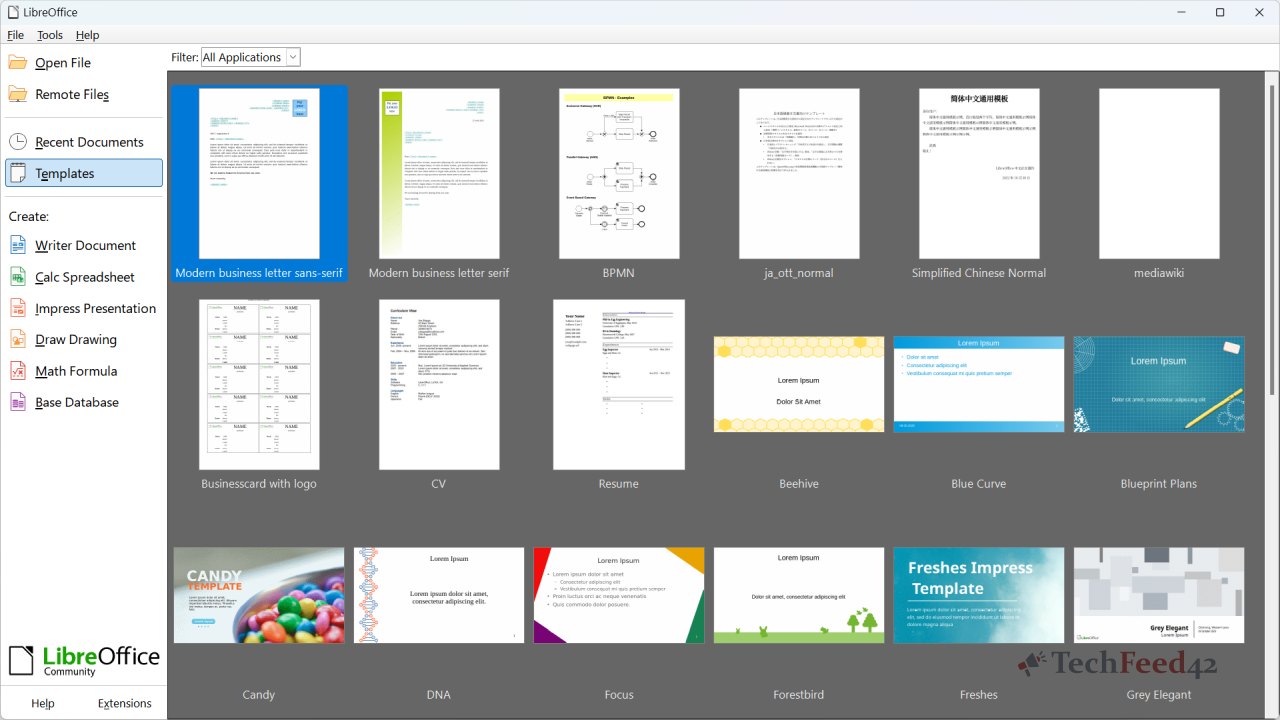Click the 'Focus' template name label
This screenshot has width=1280, height=720.
click(619, 695)
